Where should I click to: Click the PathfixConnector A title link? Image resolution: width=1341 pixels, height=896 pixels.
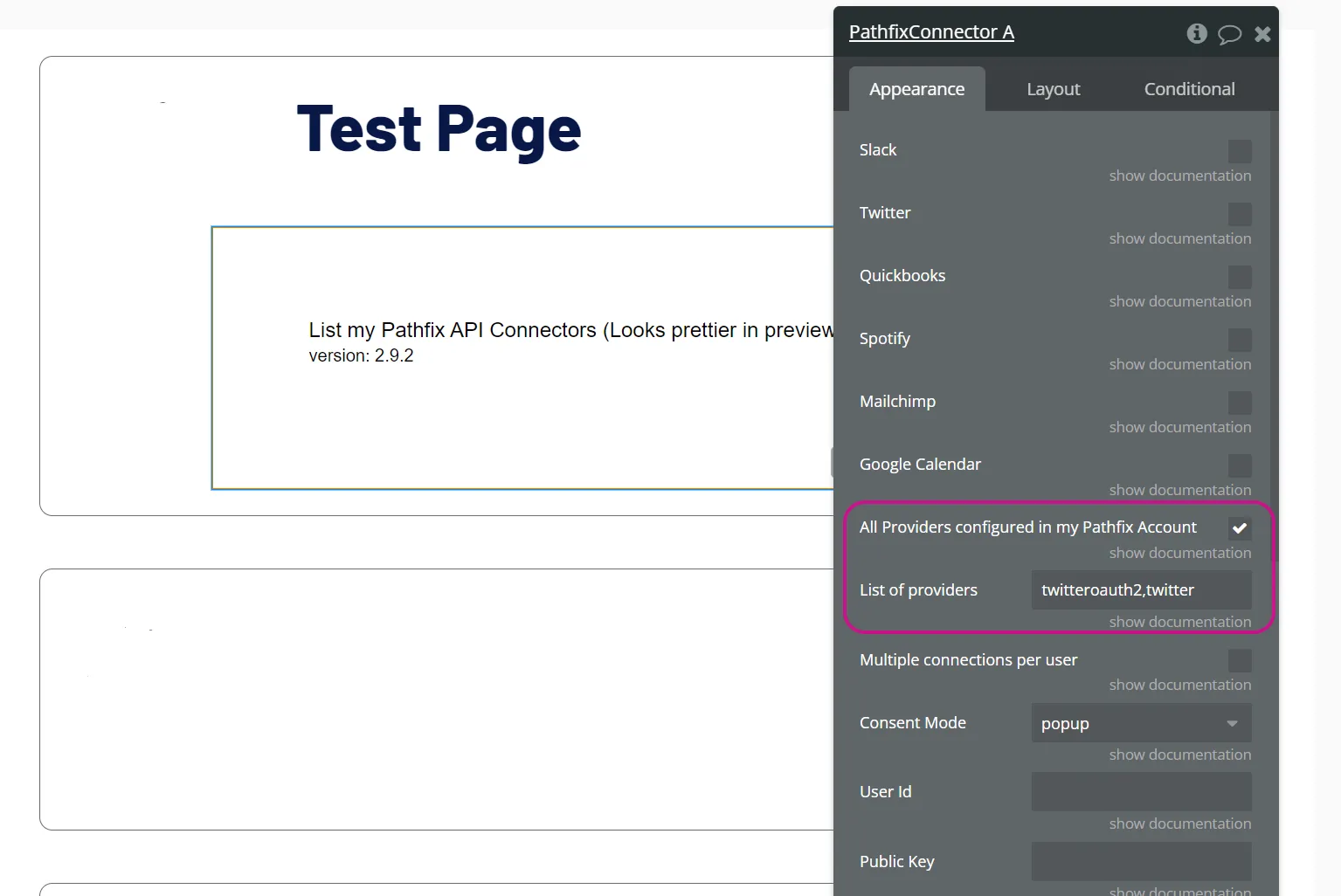[x=931, y=32]
